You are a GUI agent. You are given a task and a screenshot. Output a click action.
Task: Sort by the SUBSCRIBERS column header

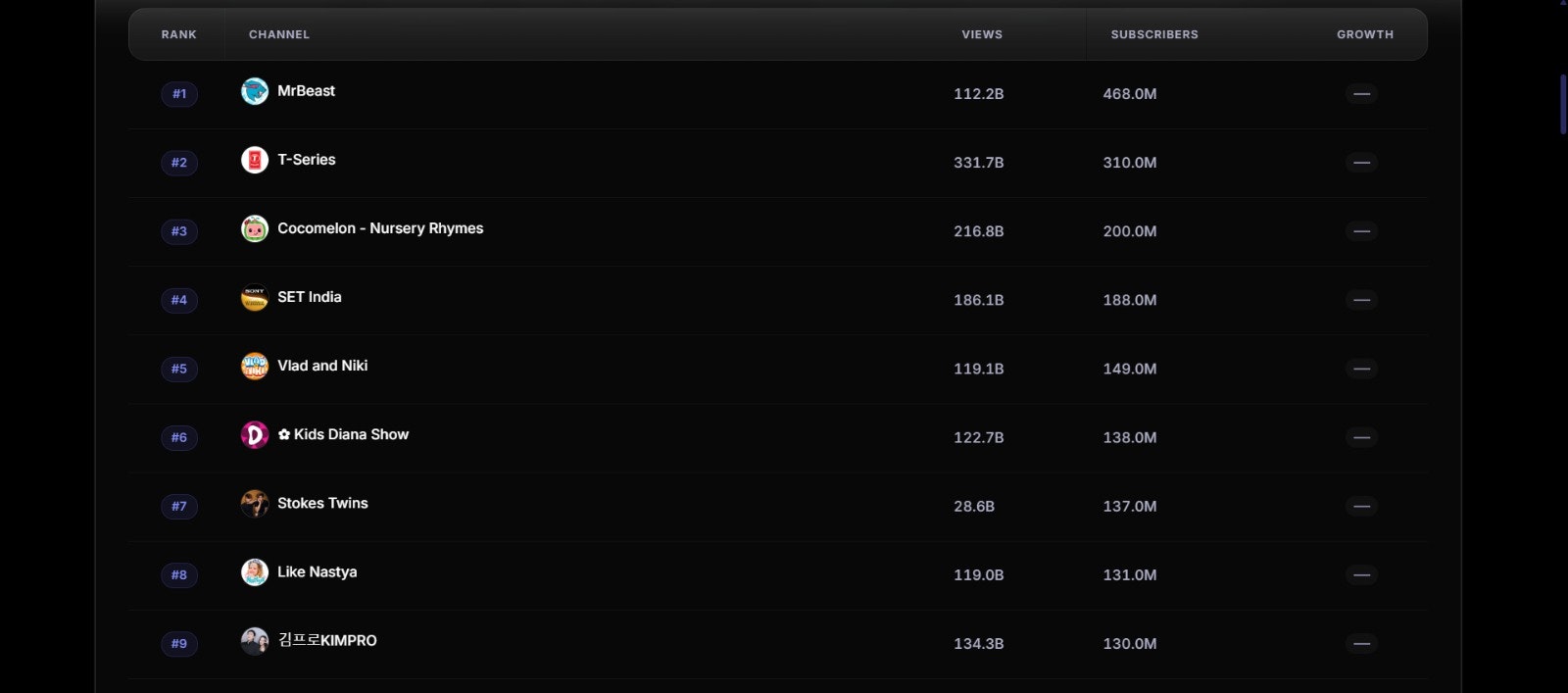point(1154,34)
